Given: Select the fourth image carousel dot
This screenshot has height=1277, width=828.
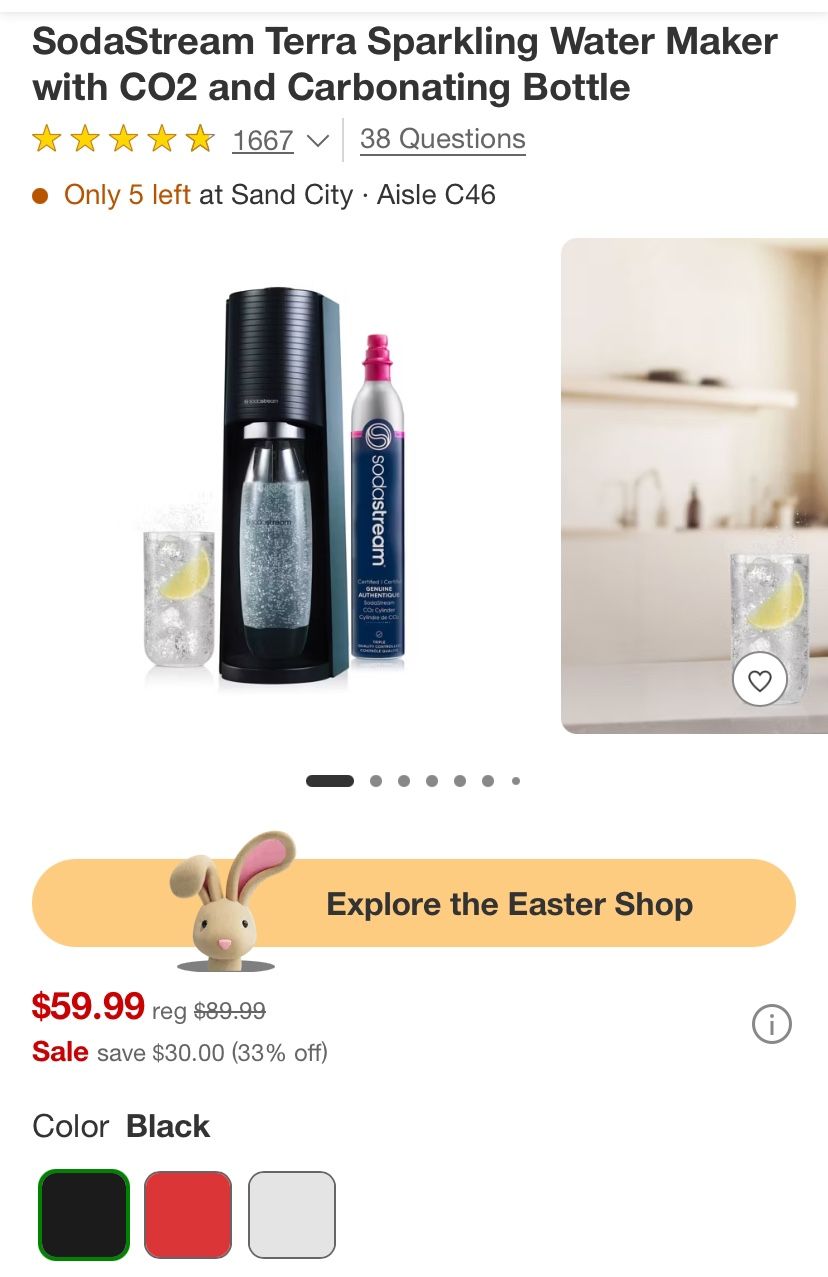Looking at the screenshot, I should click(432, 781).
